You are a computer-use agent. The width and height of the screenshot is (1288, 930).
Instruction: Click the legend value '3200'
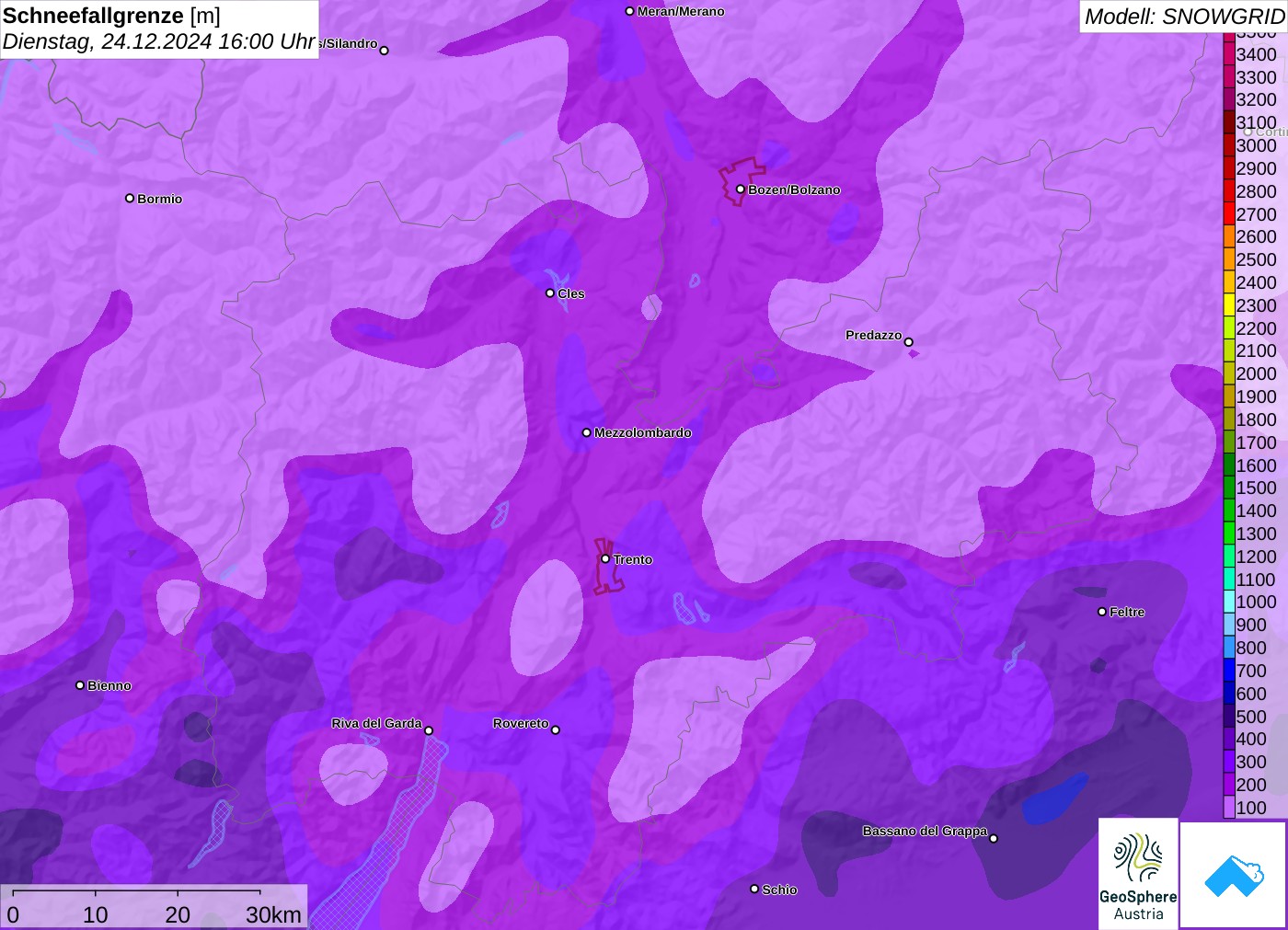(1256, 99)
